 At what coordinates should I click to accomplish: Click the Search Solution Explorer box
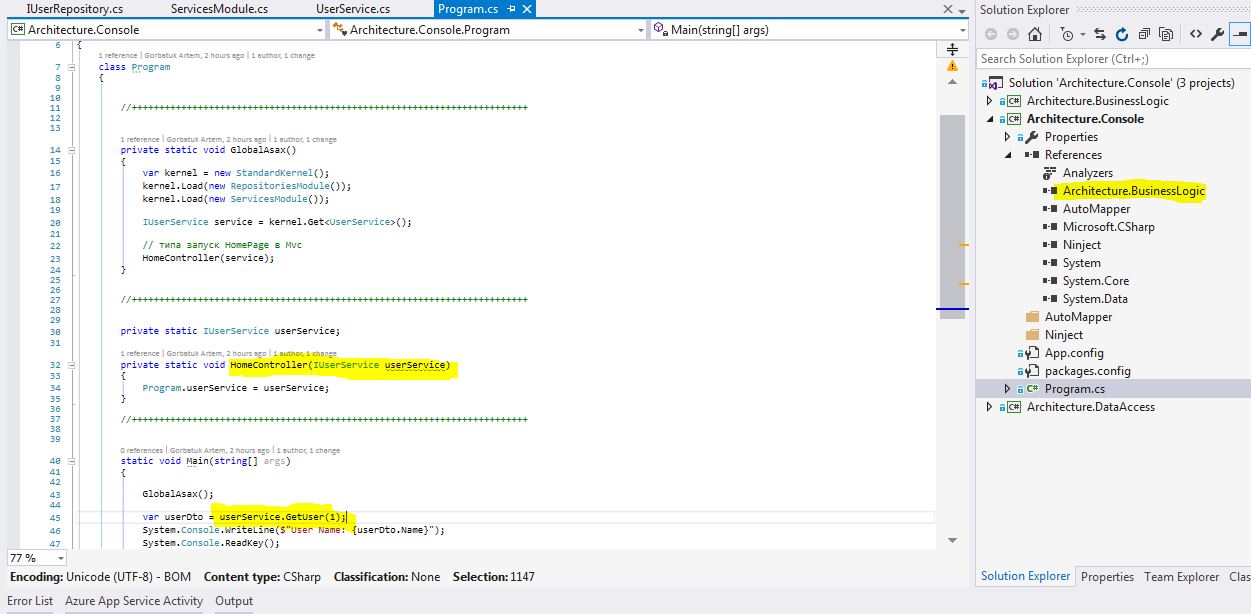[x=1113, y=59]
